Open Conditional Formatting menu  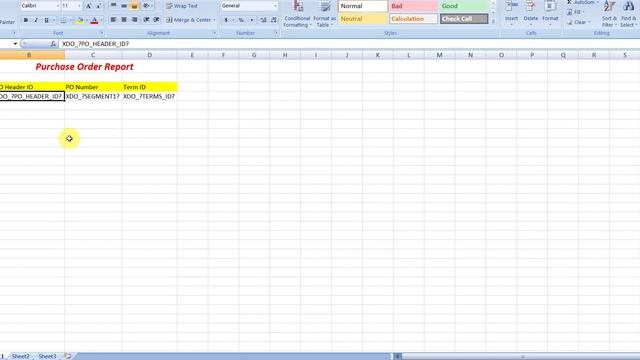(x=298, y=14)
